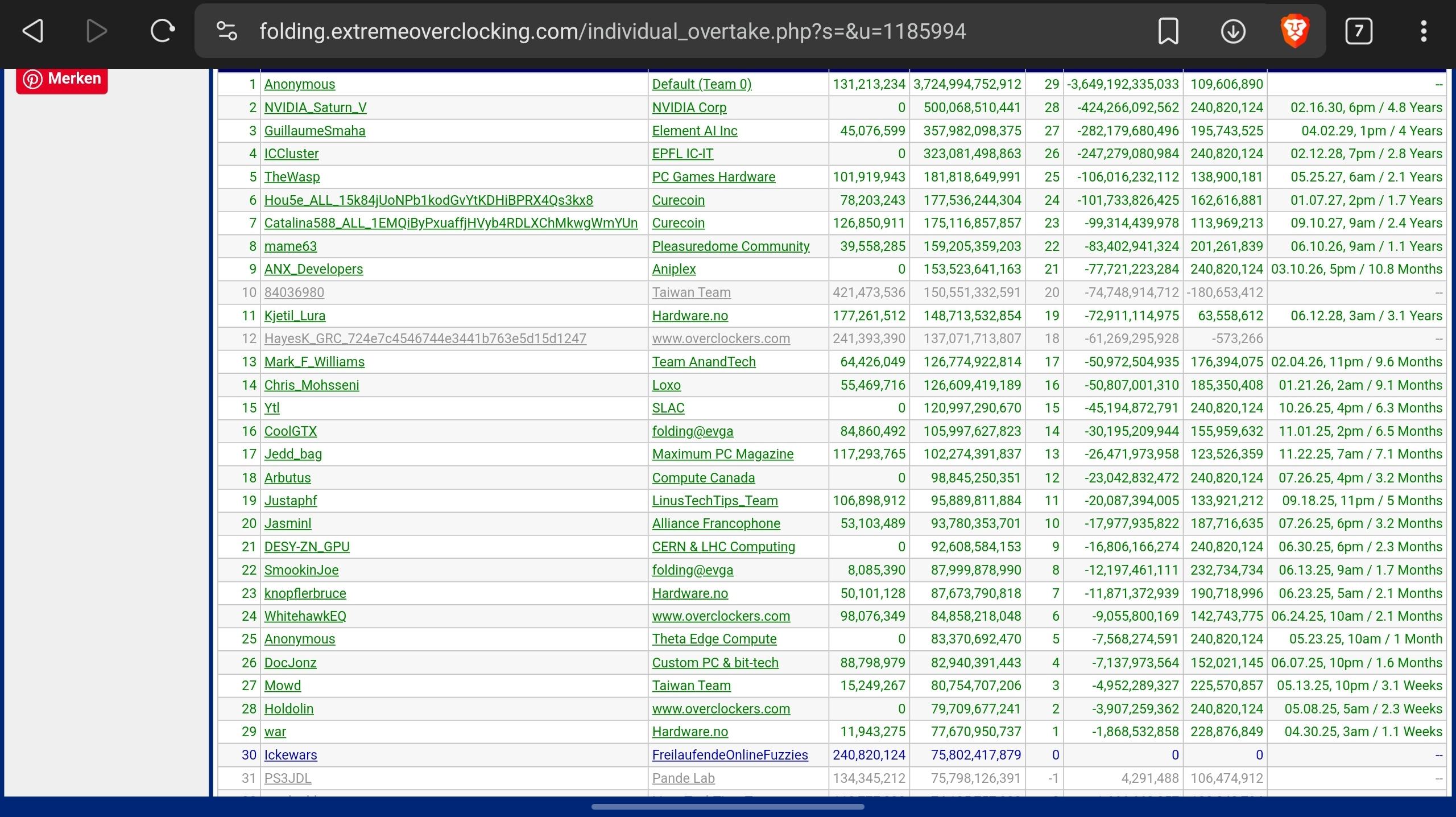The image size is (1456, 817).
Task: Tap the browser back arrow
Action: (x=33, y=31)
